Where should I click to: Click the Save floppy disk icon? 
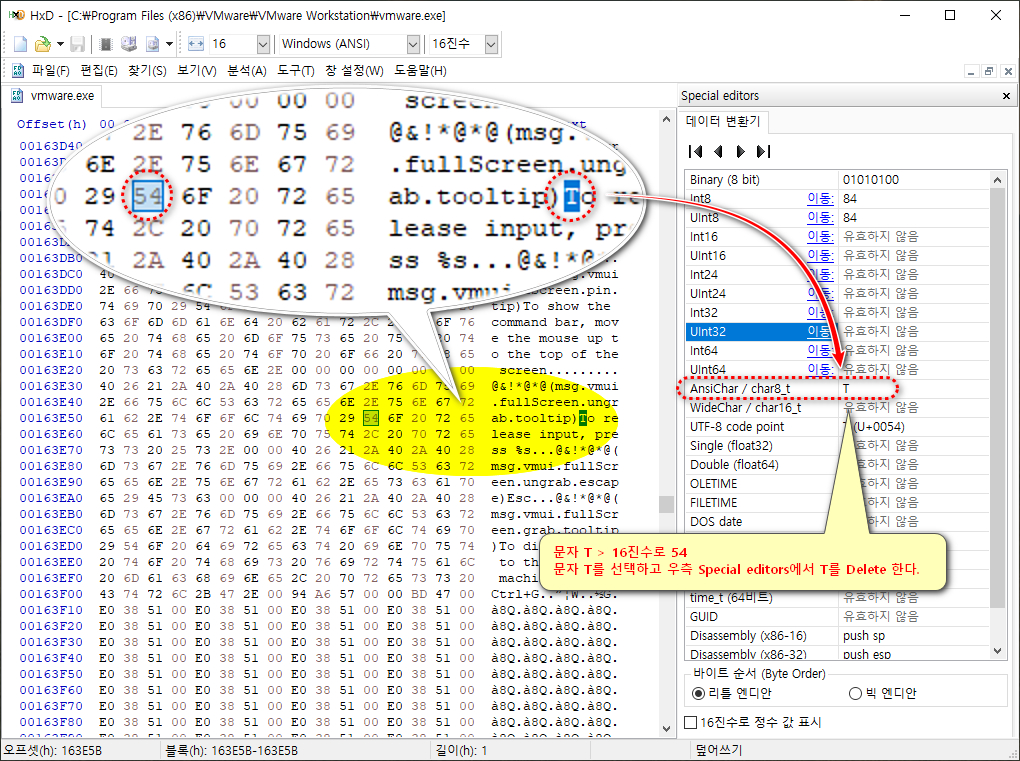click(x=78, y=44)
